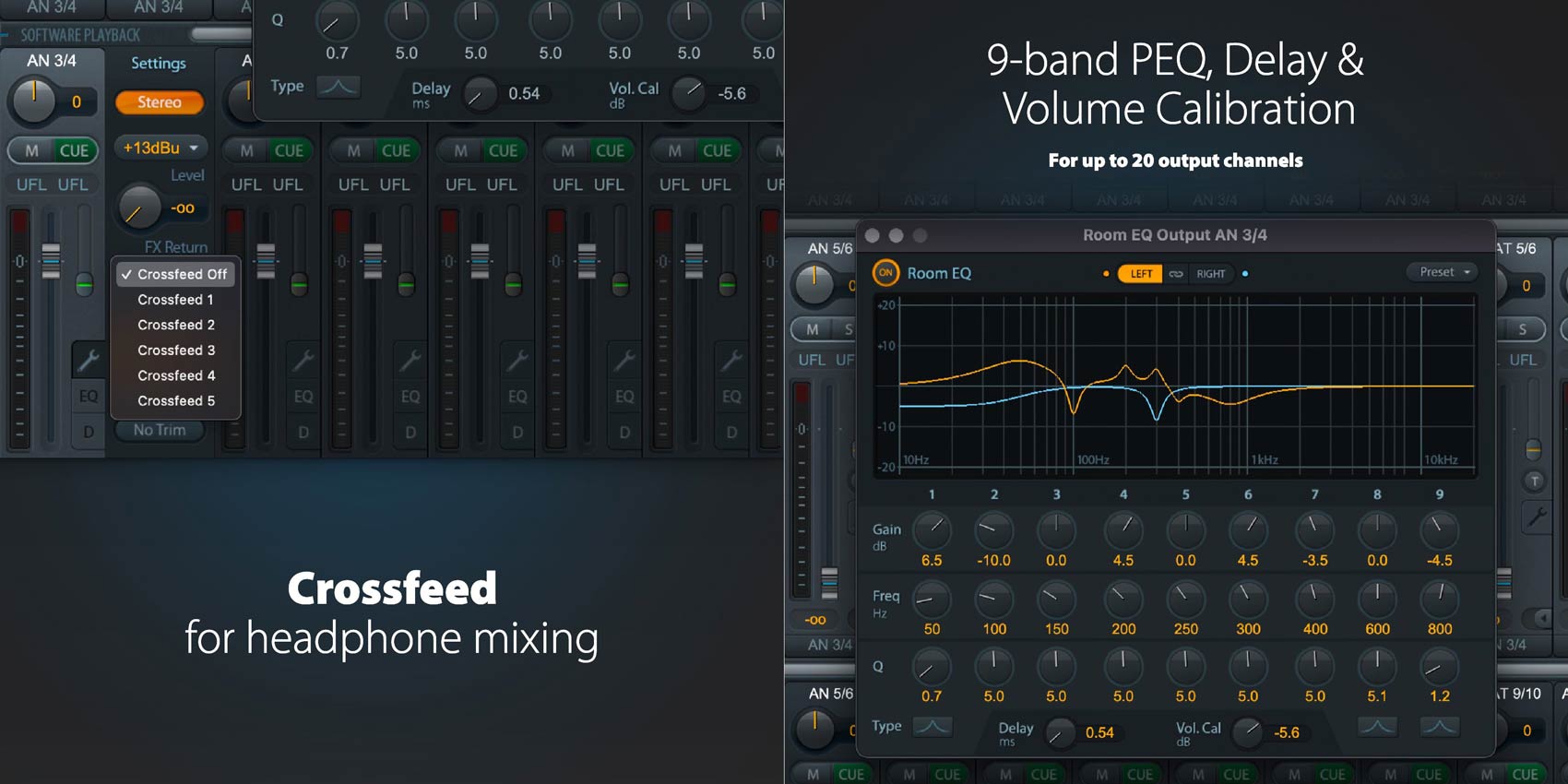Screen dimensions: 1568x784
Task: Turn off the Room EQ ON button
Action: coord(885,273)
